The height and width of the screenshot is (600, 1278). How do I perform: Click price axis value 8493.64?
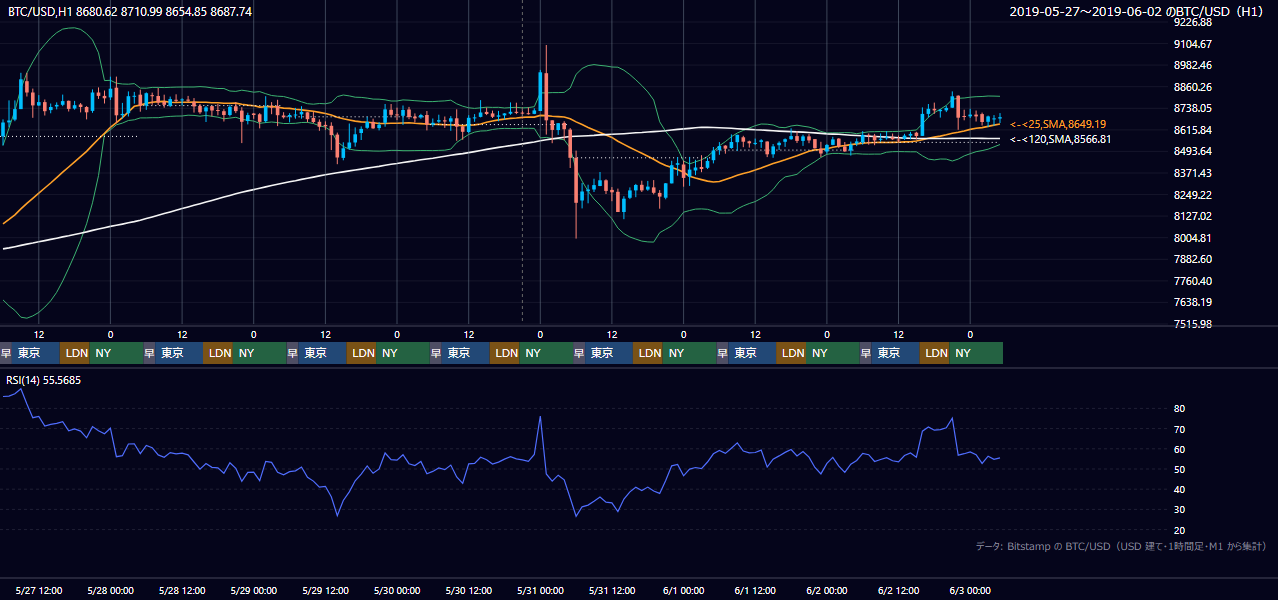click(x=1193, y=151)
